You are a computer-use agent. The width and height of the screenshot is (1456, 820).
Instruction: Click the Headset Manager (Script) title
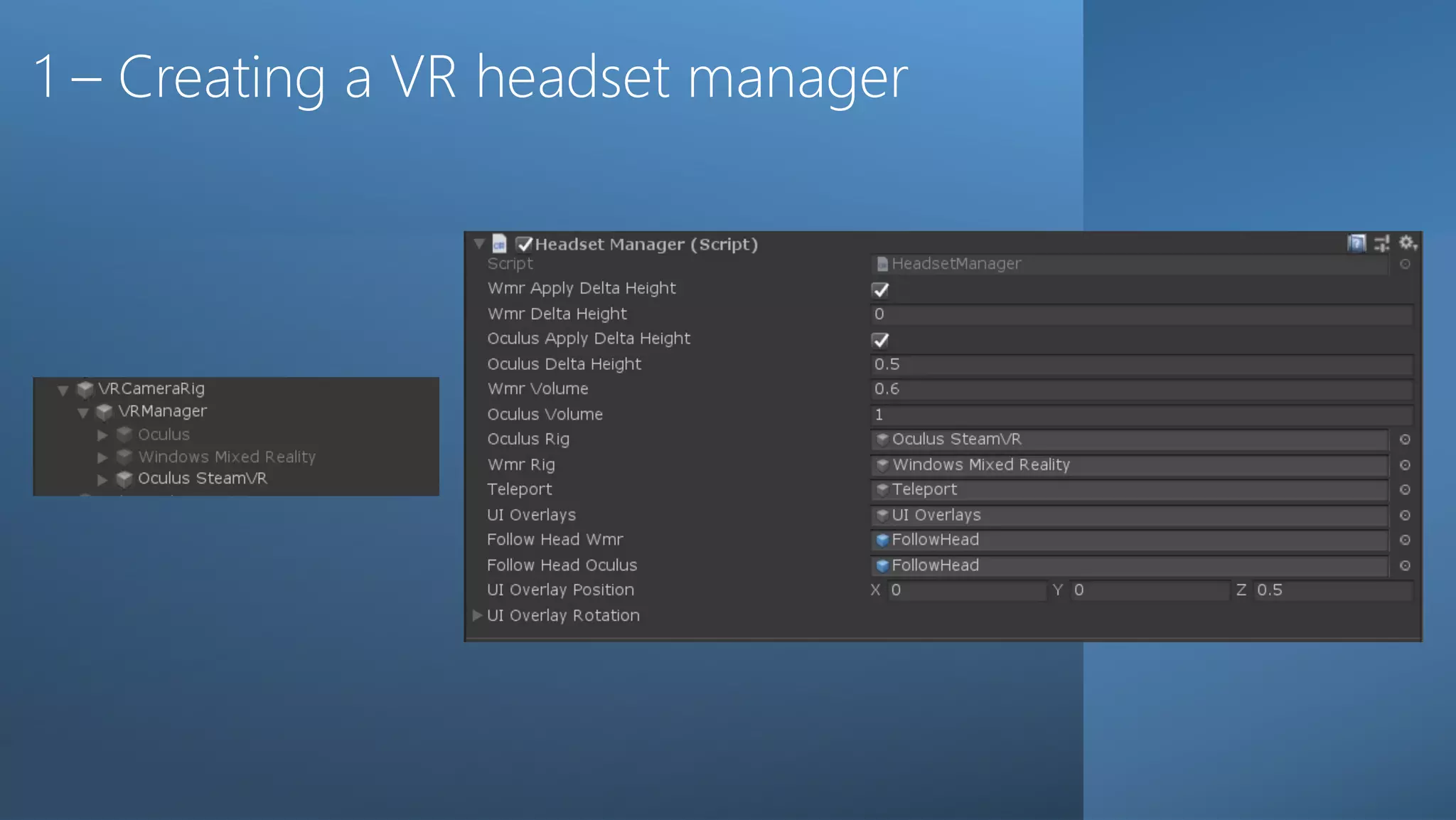646,245
